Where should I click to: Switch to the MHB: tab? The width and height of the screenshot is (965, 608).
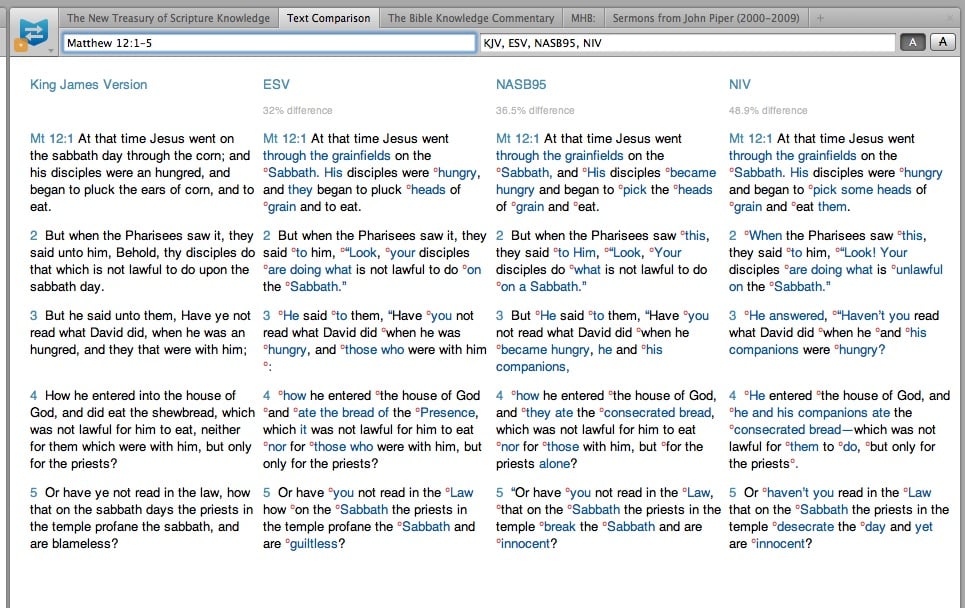(582, 18)
